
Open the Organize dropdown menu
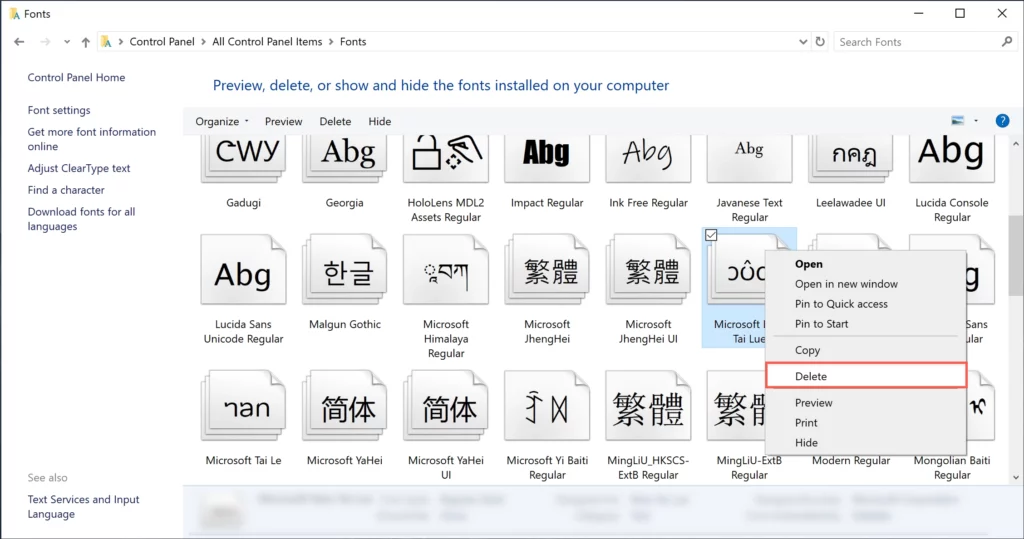click(x=222, y=122)
